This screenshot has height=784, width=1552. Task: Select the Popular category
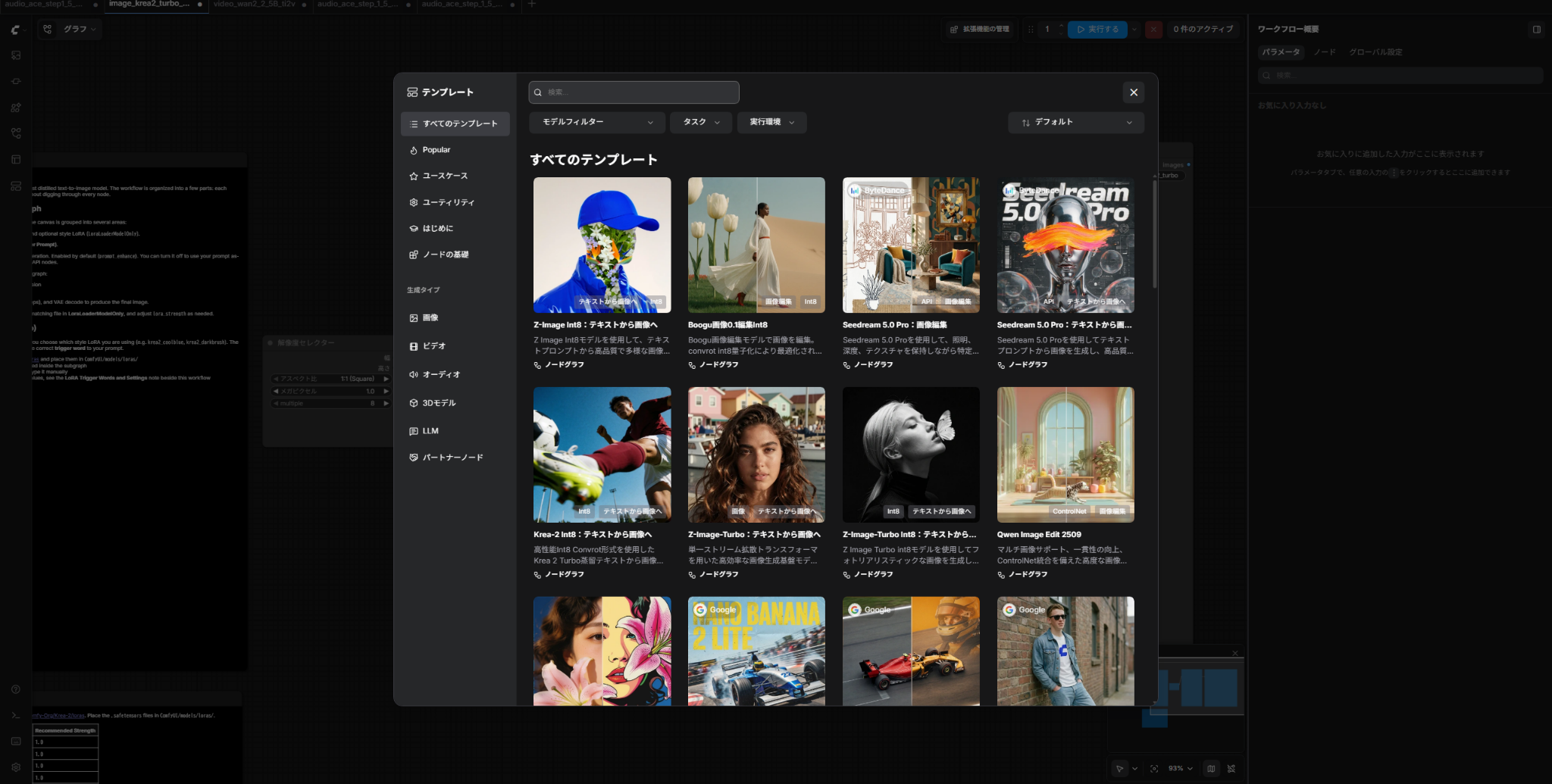click(x=455, y=150)
